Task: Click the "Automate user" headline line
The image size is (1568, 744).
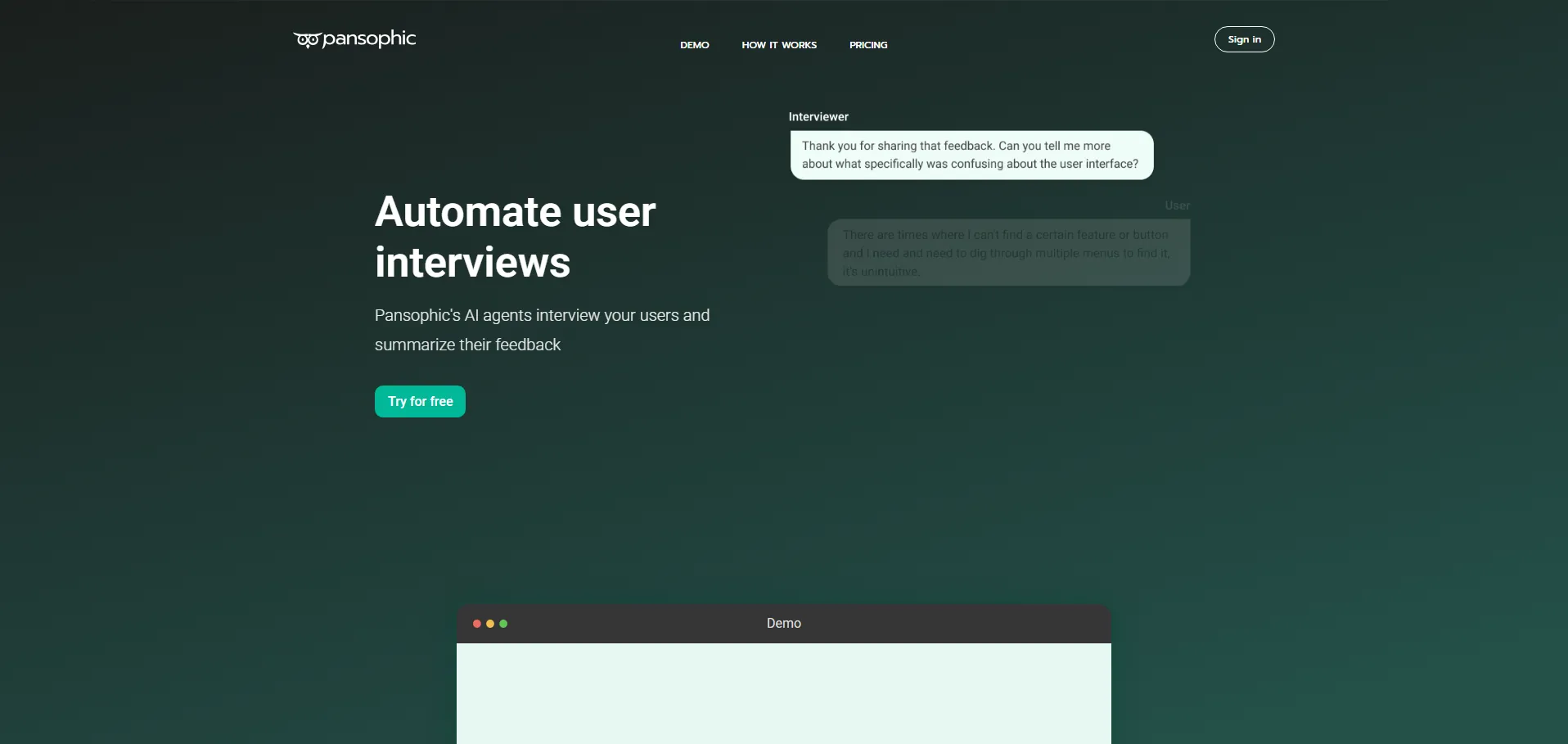Action: coord(515,212)
